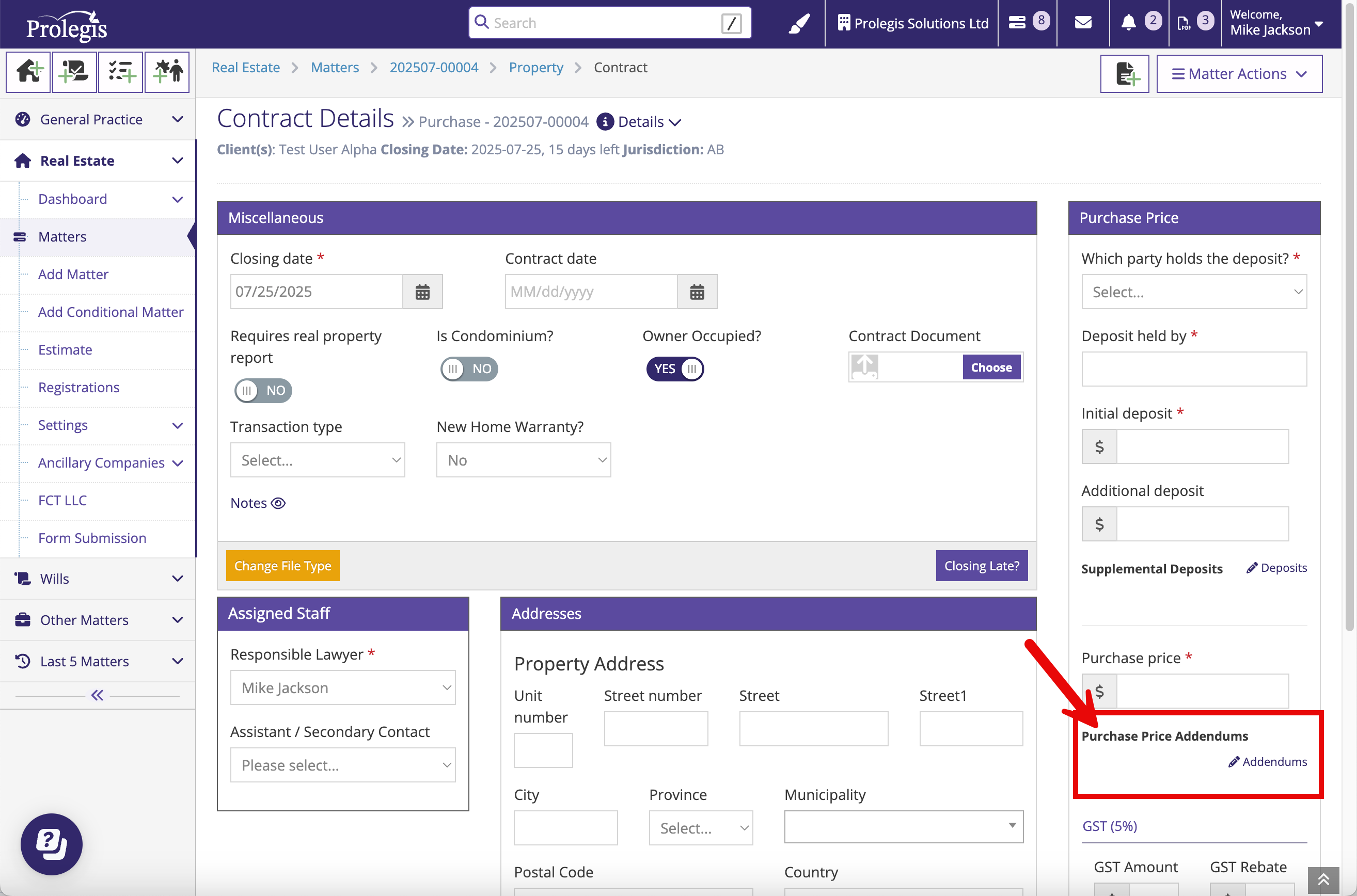Image resolution: width=1357 pixels, height=896 pixels.
Task: Click the add task checklist toolbar icon
Action: pos(121,72)
